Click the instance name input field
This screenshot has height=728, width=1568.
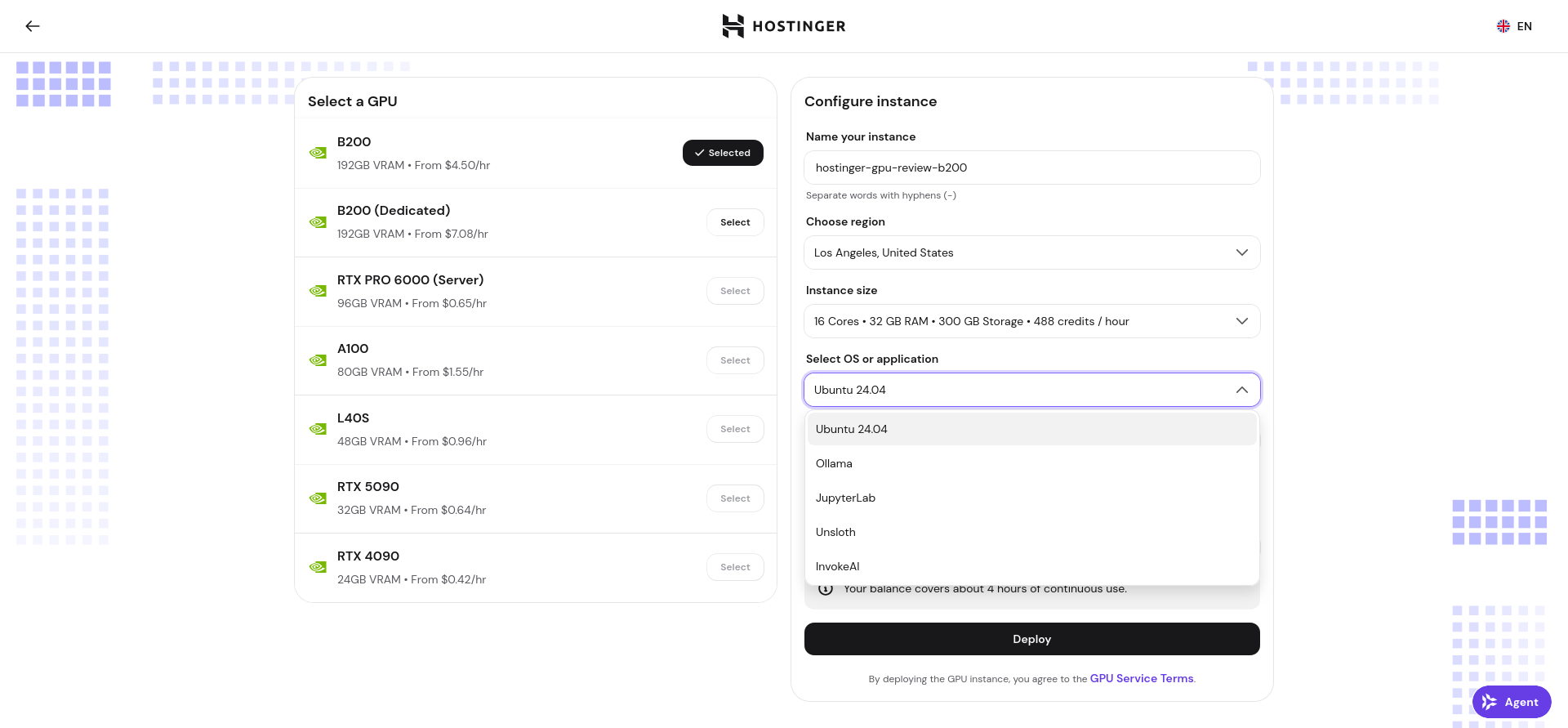[x=1031, y=167]
